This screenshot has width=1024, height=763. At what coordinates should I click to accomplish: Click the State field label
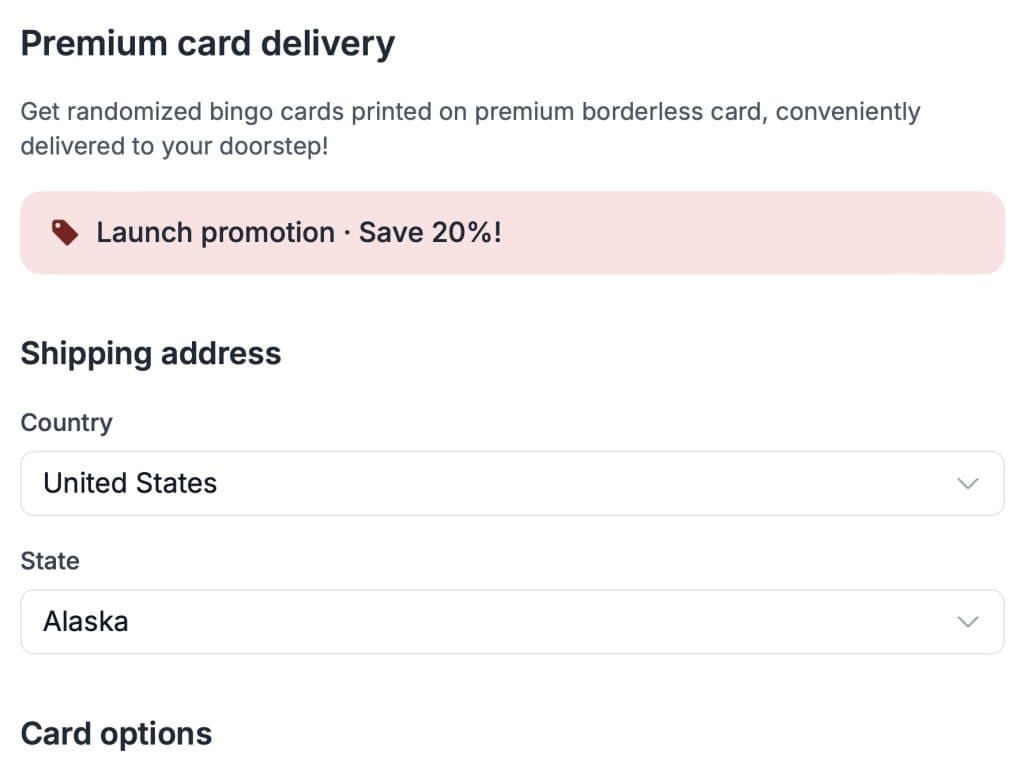(x=50, y=561)
